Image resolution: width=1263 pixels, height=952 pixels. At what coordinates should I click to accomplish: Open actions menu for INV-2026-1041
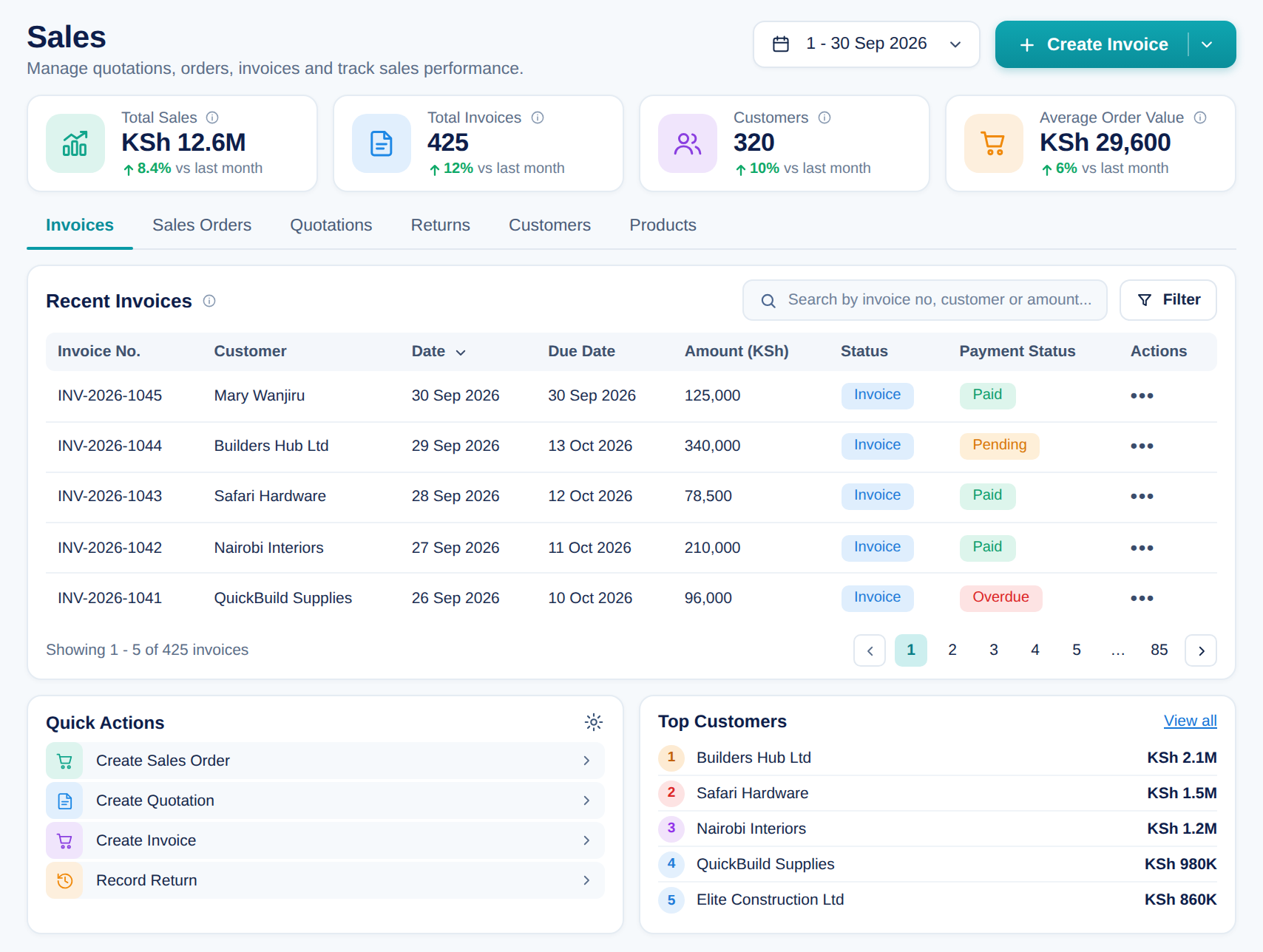click(1142, 598)
